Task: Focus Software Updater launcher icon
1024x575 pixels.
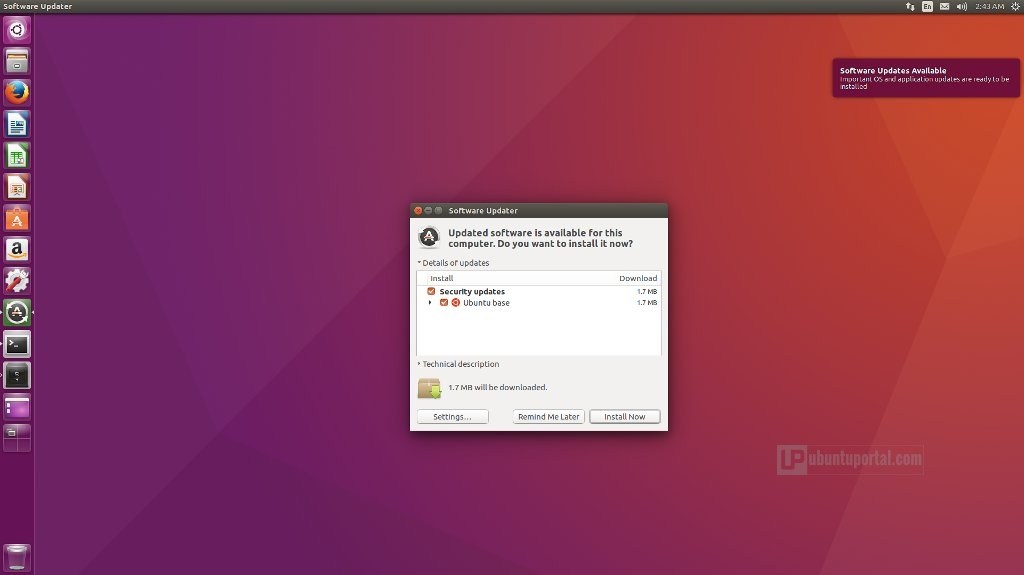Action: point(17,312)
